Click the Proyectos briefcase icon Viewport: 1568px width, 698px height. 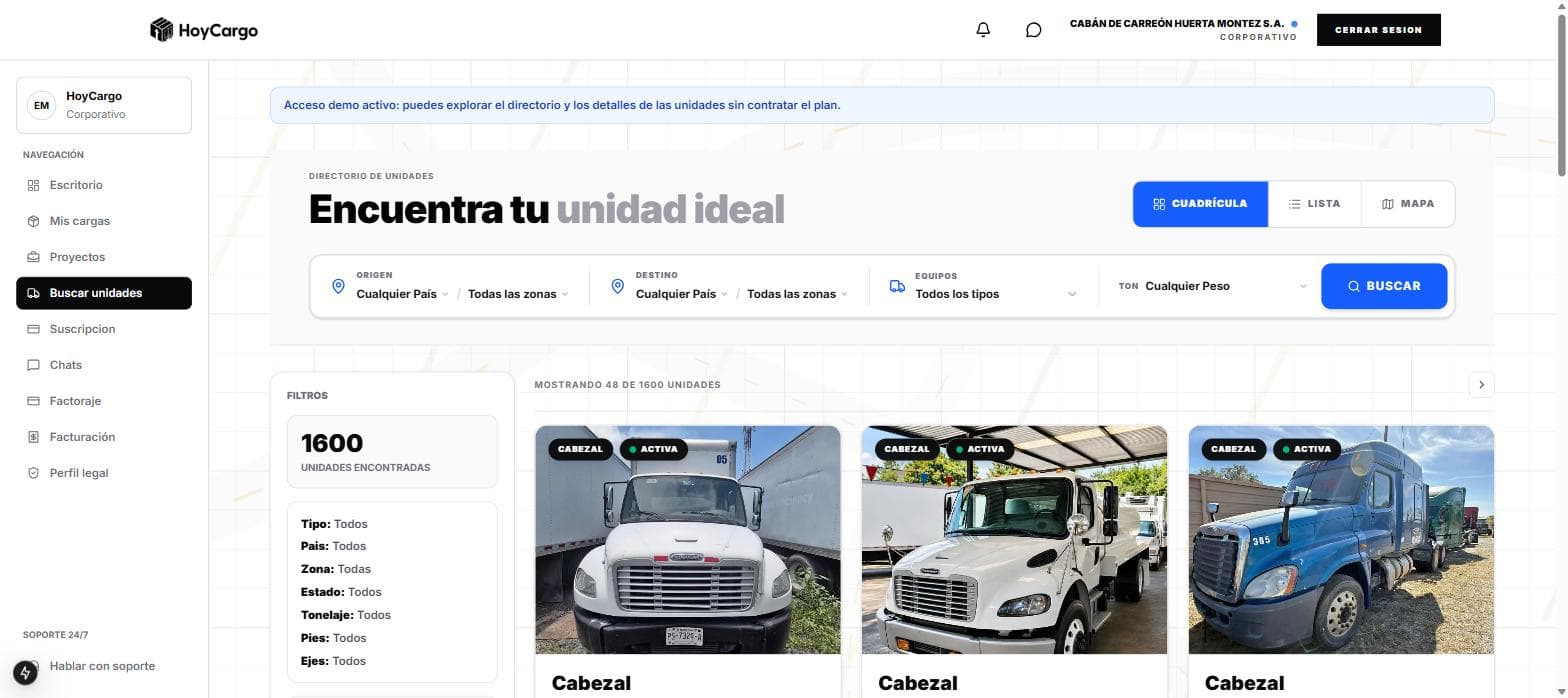[x=33, y=257]
